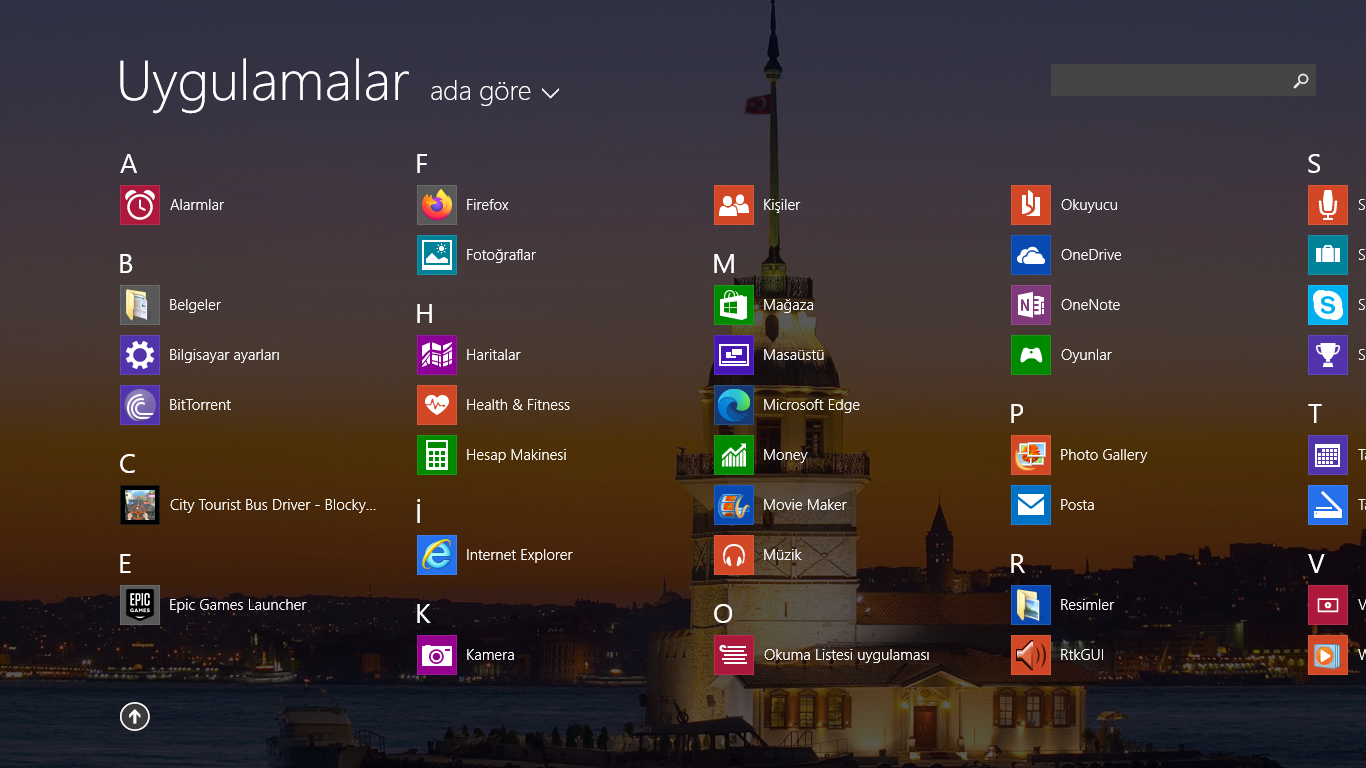The width and height of the screenshot is (1366, 768).
Task: Open the Mağaza store icon
Action: coord(734,305)
